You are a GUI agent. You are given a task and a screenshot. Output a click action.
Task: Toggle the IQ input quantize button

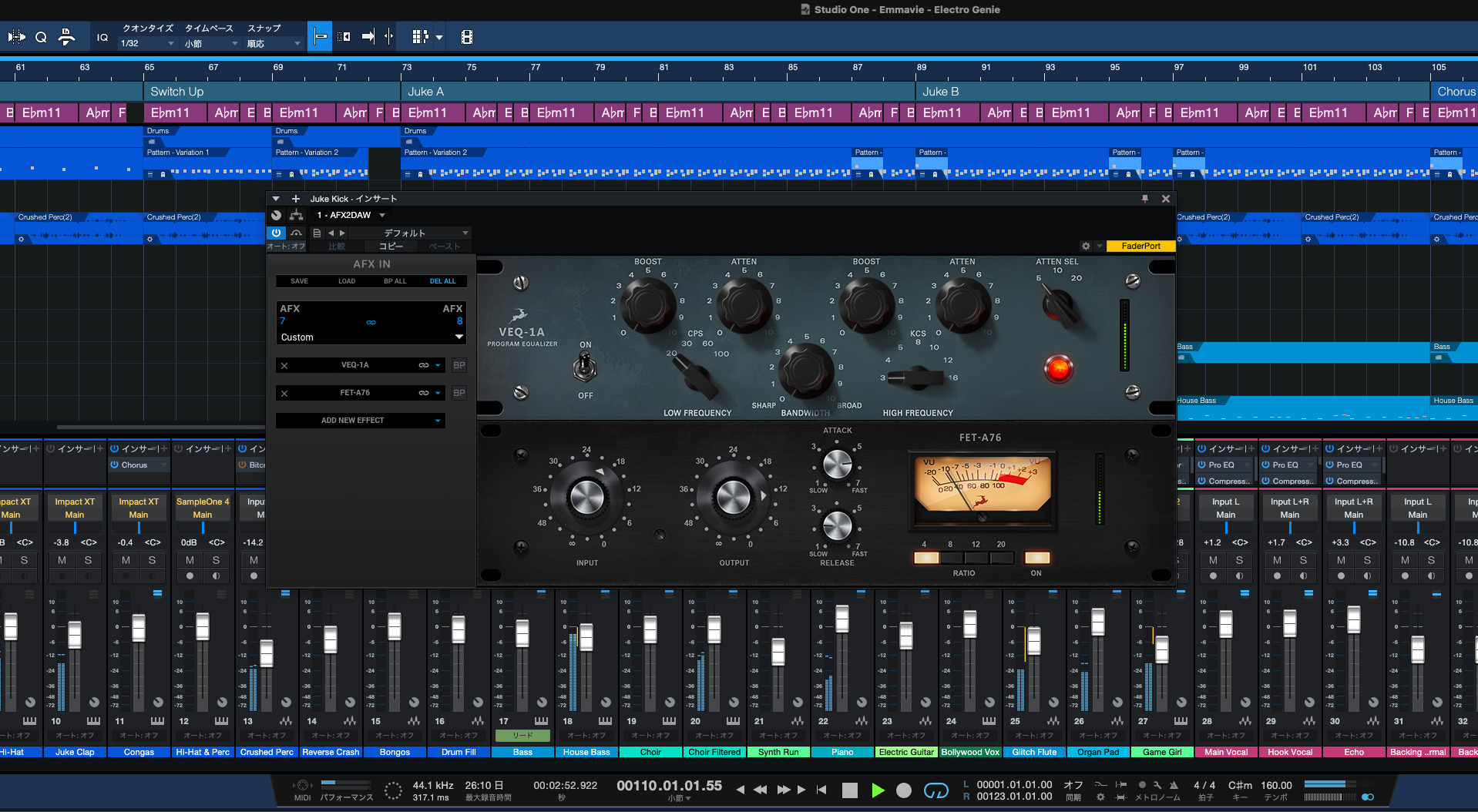[x=102, y=37]
